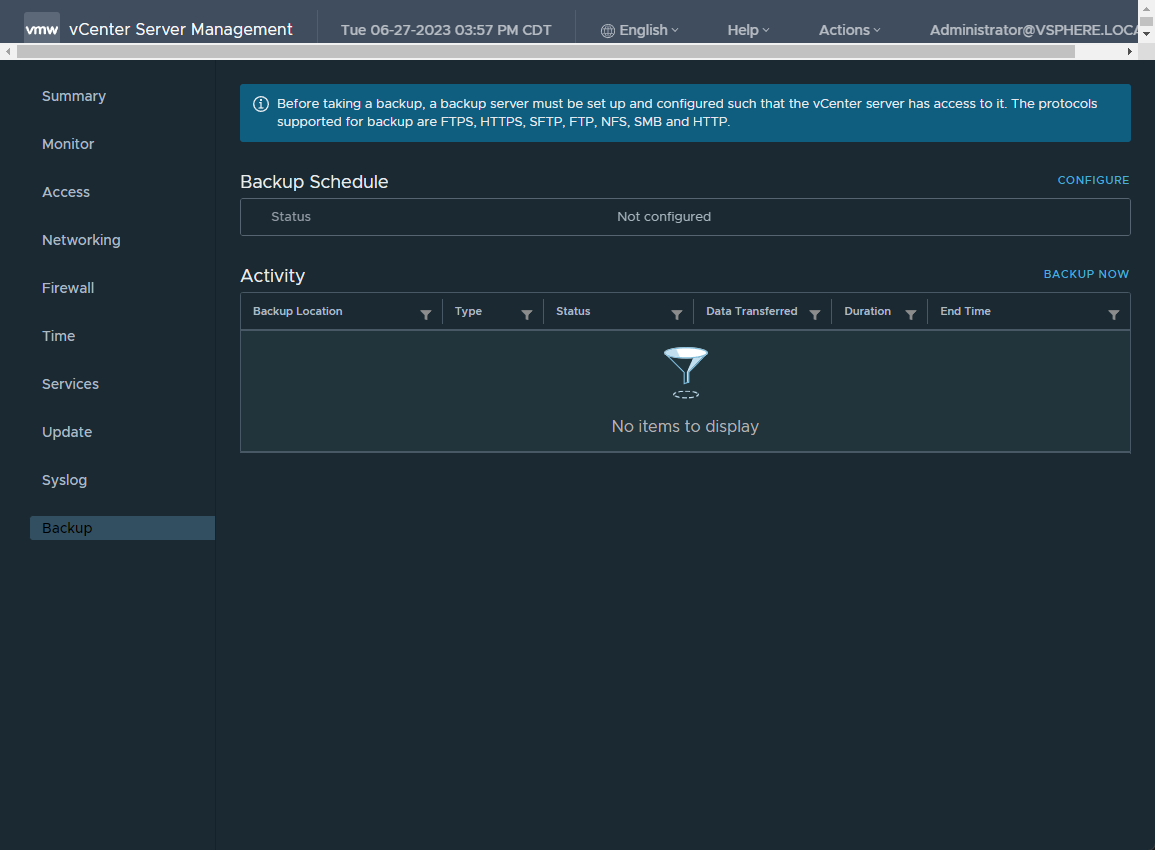Open the Syslog section

pyautogui.click(x=64, y=480)
